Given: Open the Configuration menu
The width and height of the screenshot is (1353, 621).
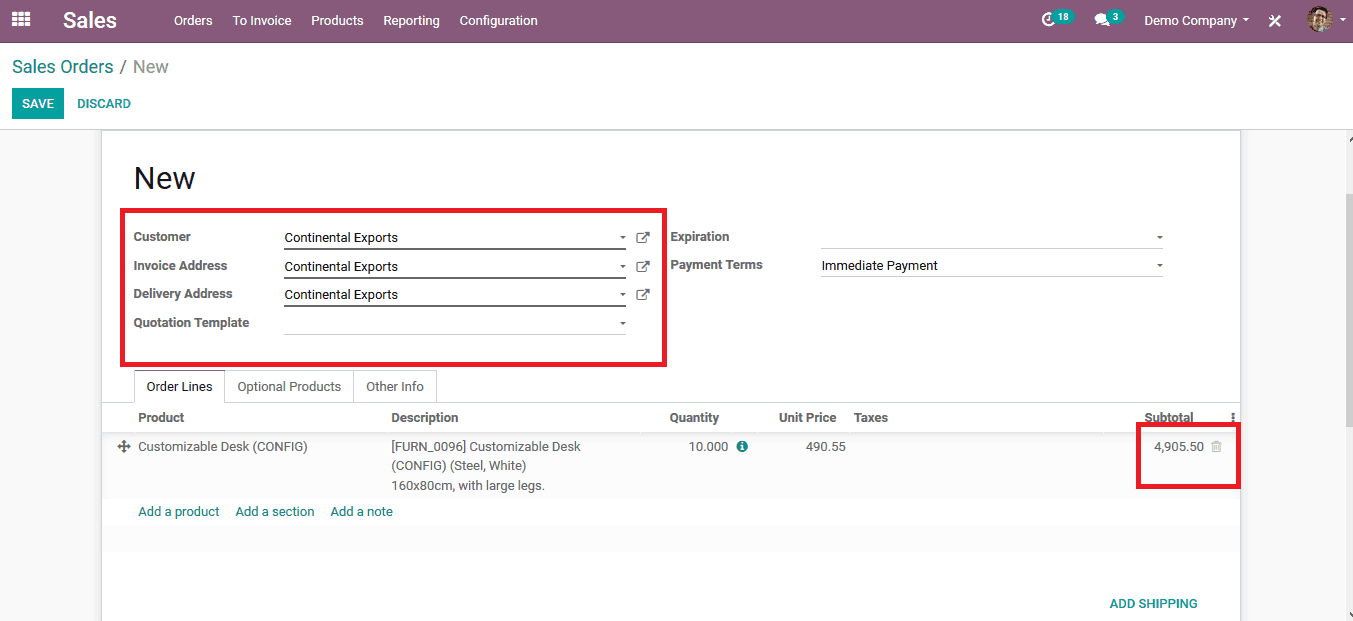Looking at the screenshot, I should (498, 20).
